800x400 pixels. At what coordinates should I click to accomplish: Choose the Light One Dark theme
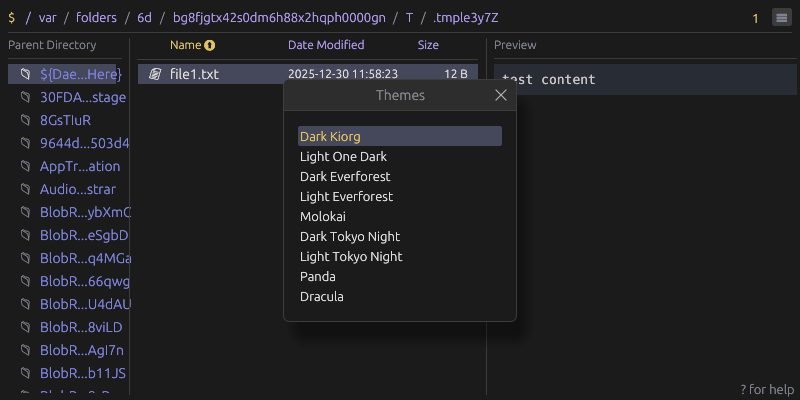click(399, 157)
